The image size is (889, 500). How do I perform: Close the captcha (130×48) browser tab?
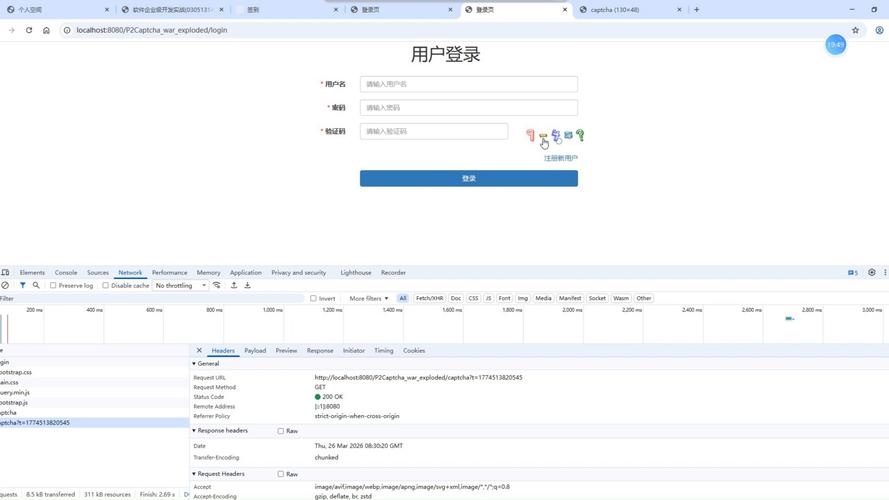click(x=679, y=10)
